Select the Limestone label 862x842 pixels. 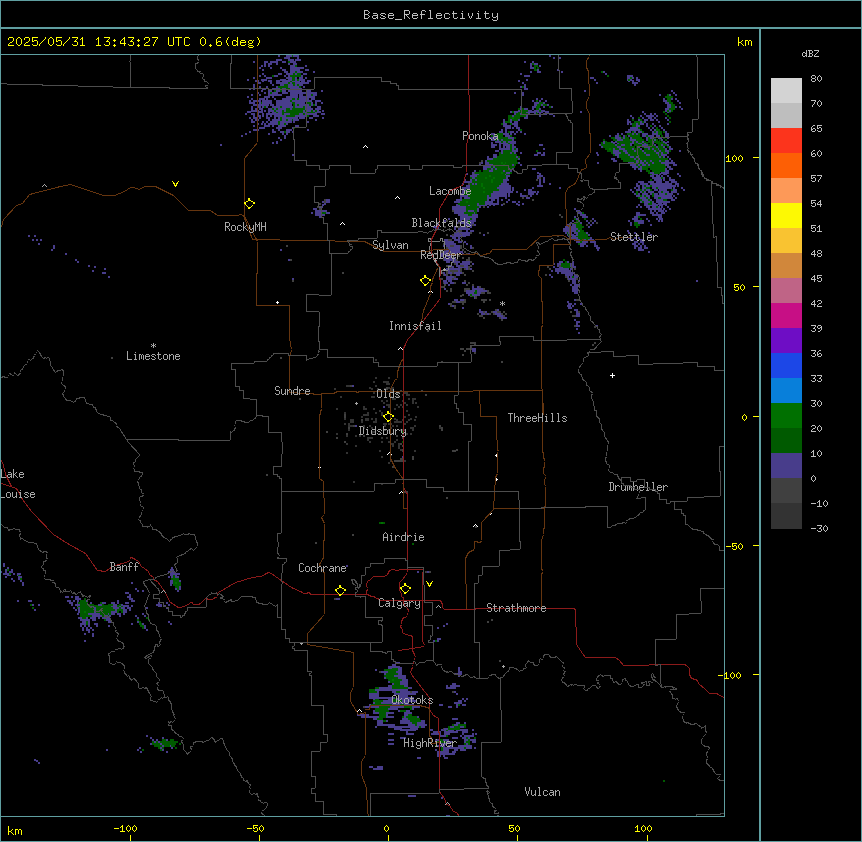point(153,356)
